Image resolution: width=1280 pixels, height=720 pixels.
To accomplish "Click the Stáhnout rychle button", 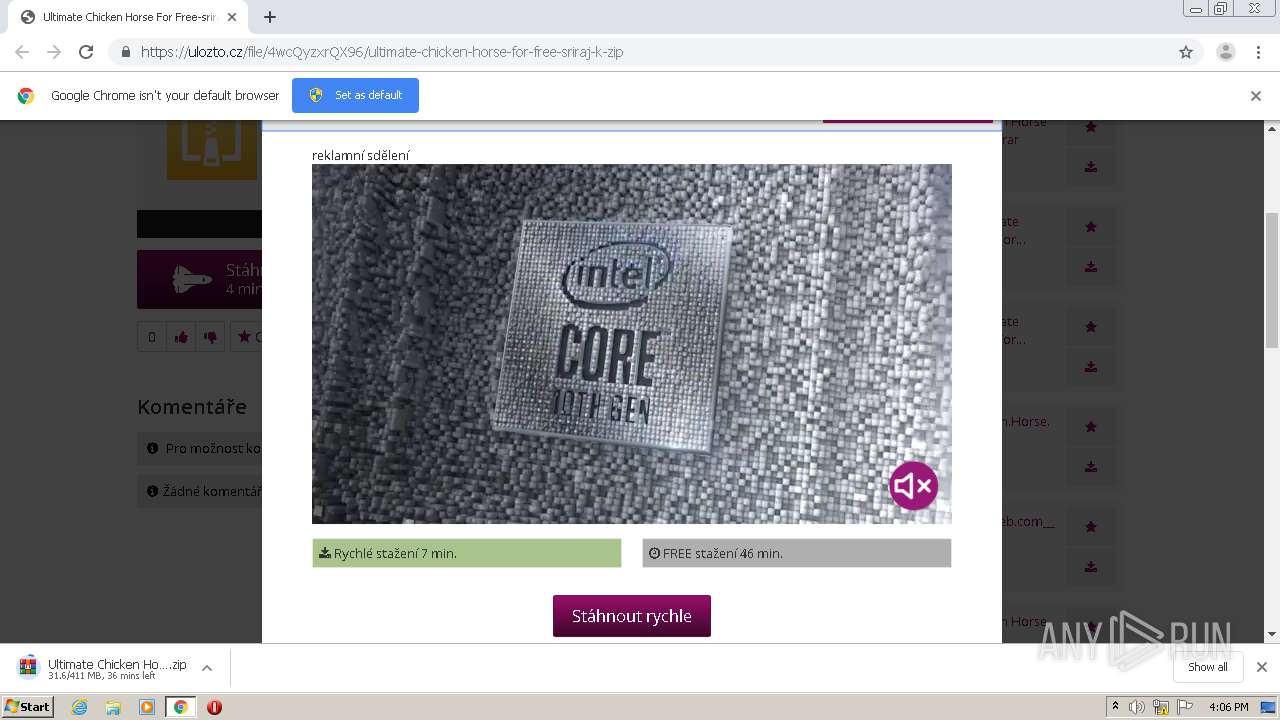I will [632, 616].
